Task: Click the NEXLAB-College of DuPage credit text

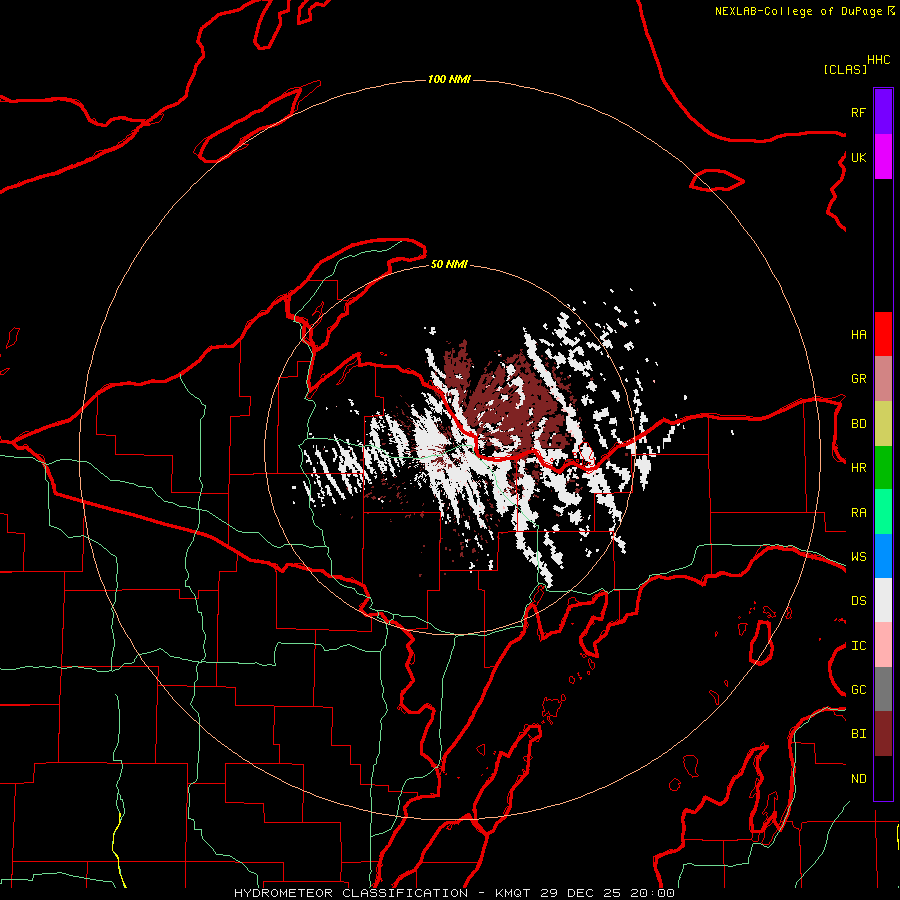Action: 798,11
